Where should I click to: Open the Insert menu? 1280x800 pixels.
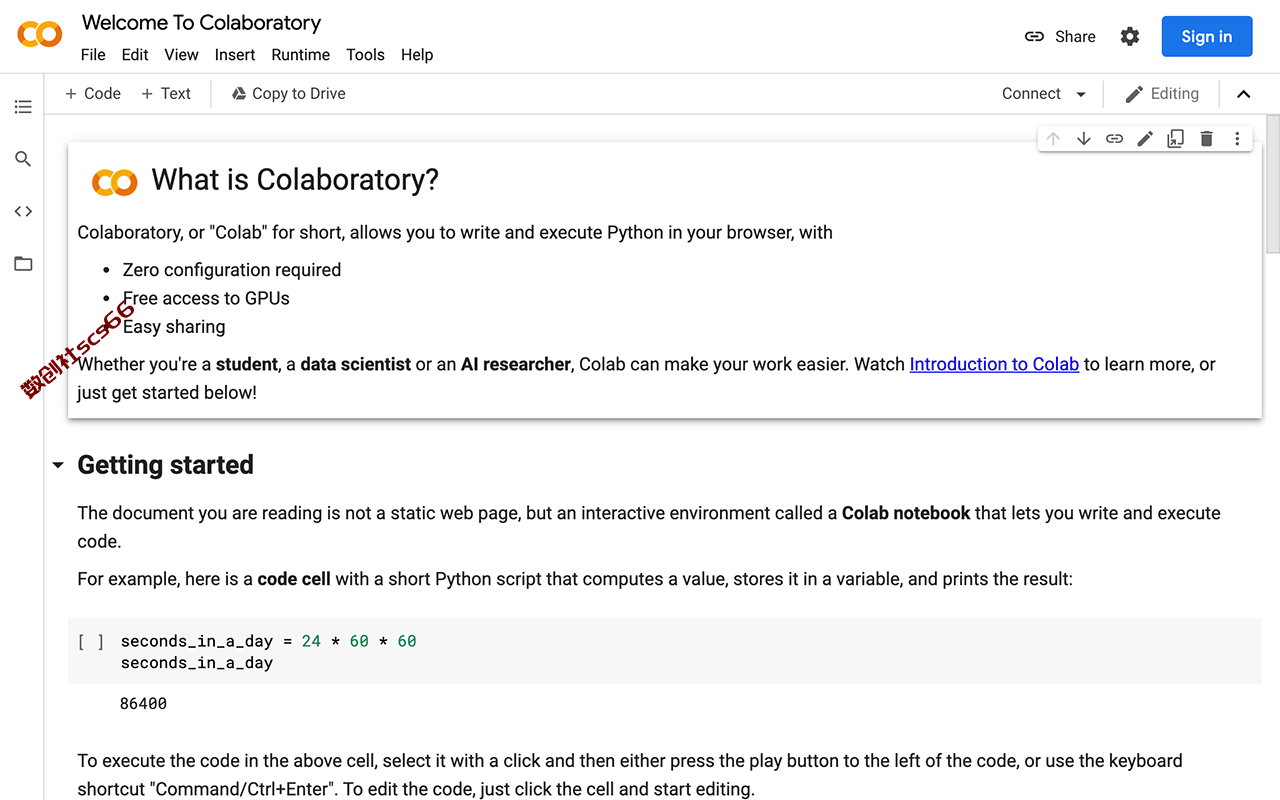click(235, 55)
